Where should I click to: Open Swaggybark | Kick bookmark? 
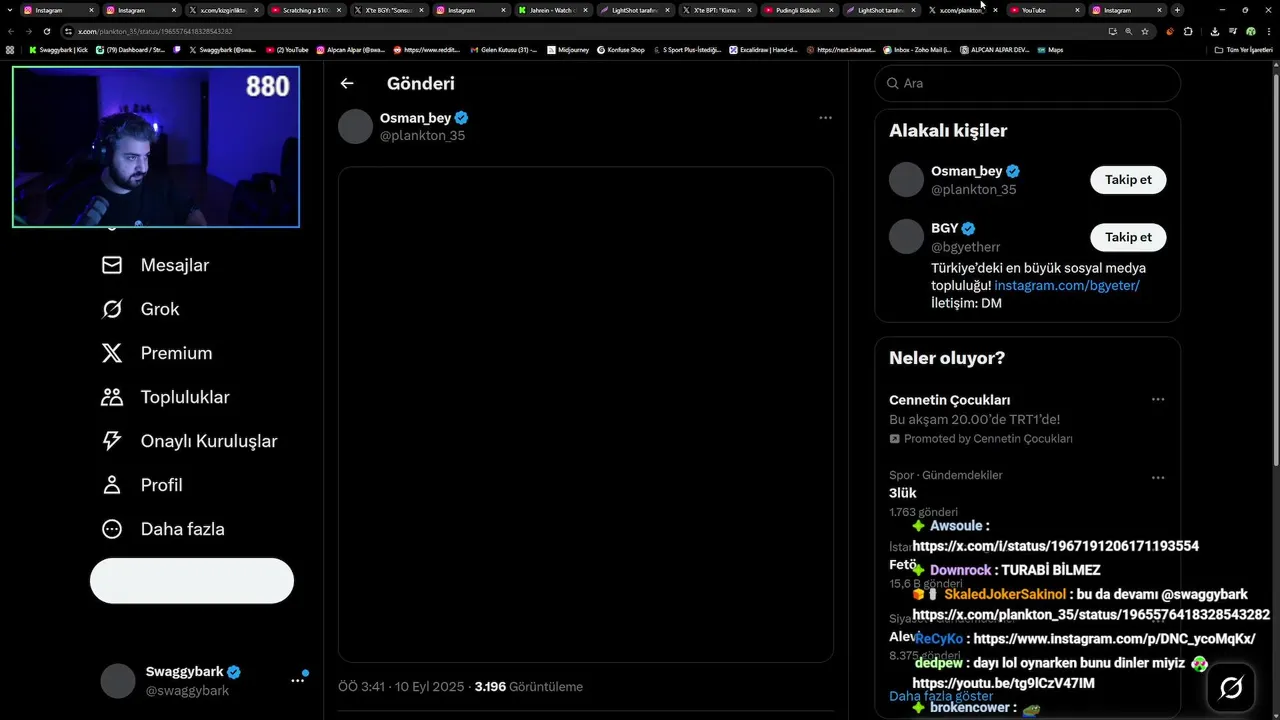(58, 49)
